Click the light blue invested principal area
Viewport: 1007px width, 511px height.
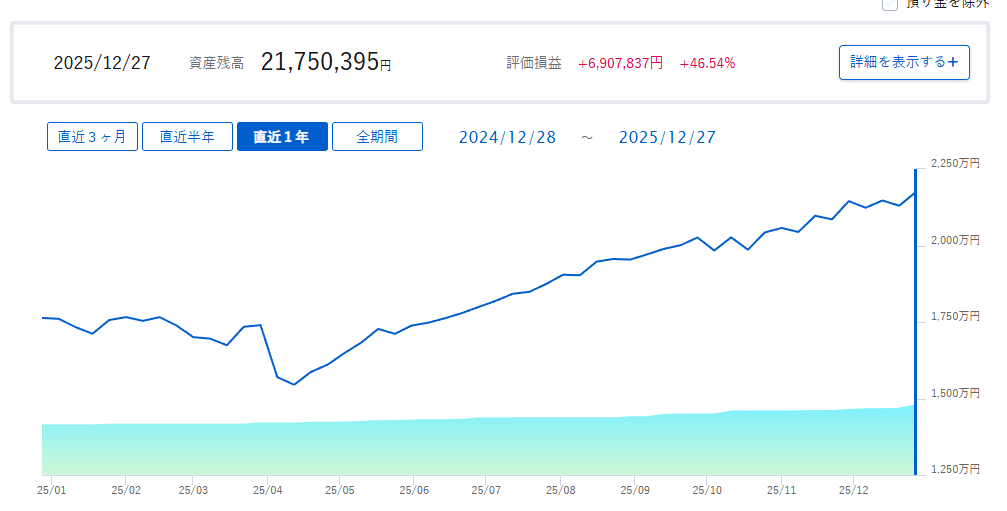[x=480, y=445]
